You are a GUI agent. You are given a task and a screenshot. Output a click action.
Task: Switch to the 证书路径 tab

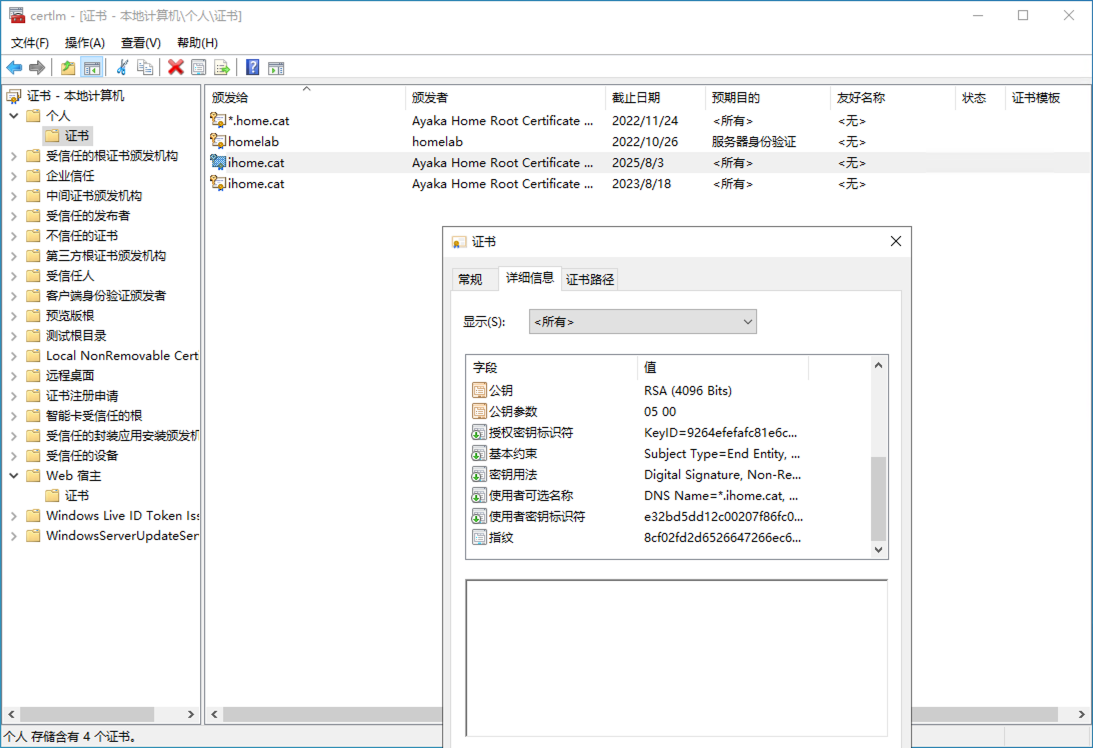590,279
